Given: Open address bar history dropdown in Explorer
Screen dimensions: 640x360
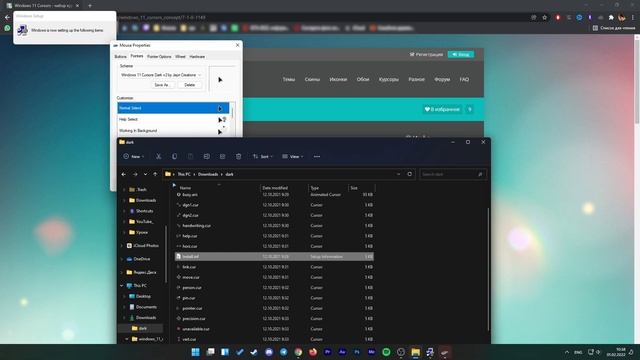Looking at the screenshot, I should (398, 174).
